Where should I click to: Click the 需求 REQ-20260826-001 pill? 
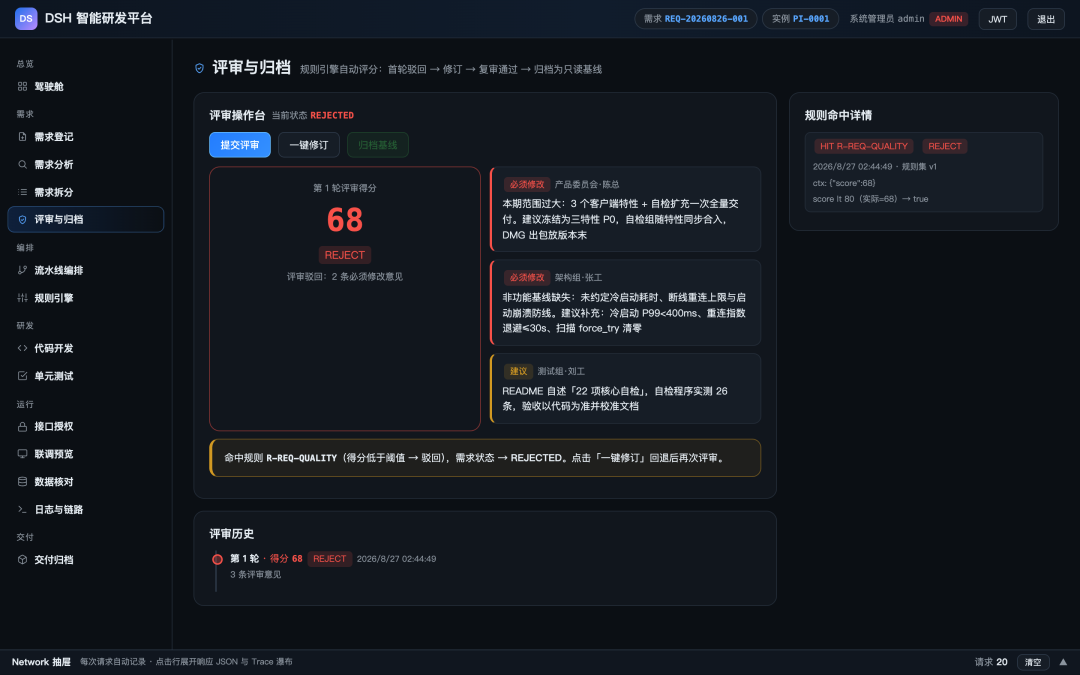pos(696,19)
